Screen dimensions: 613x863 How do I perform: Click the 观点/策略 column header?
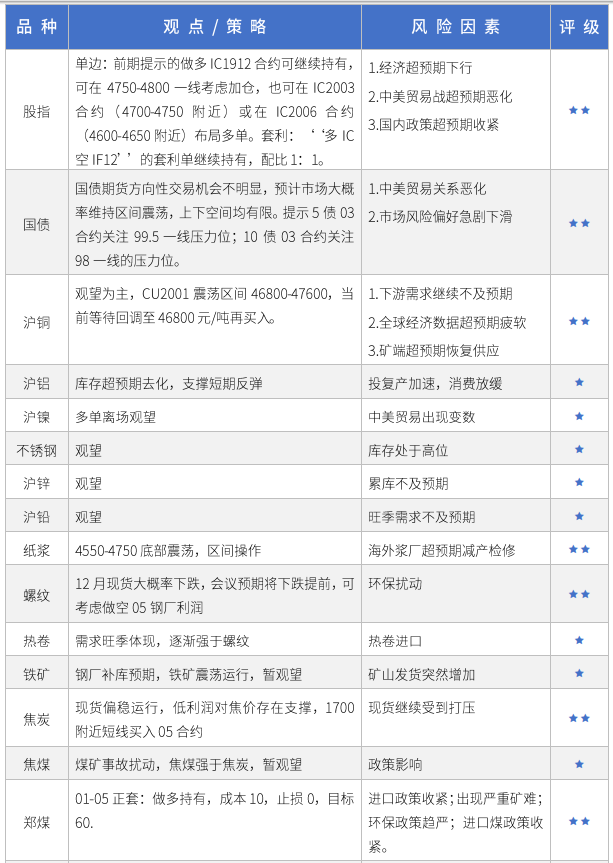pos(215,27)
